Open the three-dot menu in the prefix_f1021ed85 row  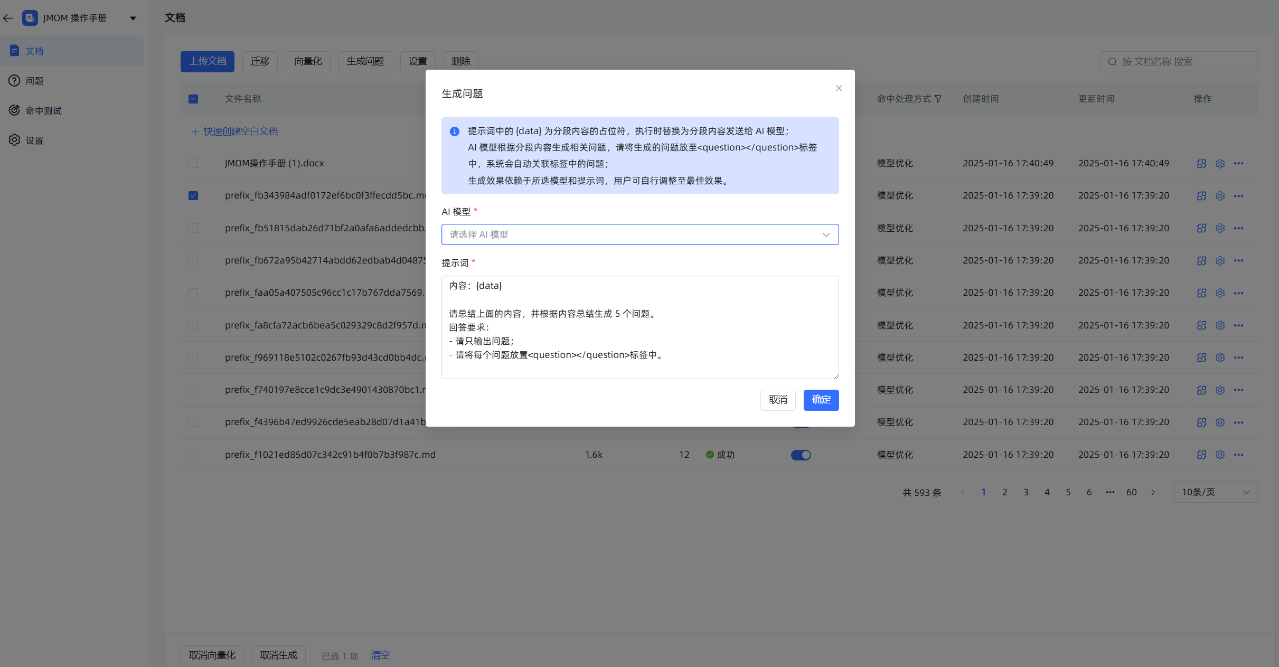pos(1238,455)
